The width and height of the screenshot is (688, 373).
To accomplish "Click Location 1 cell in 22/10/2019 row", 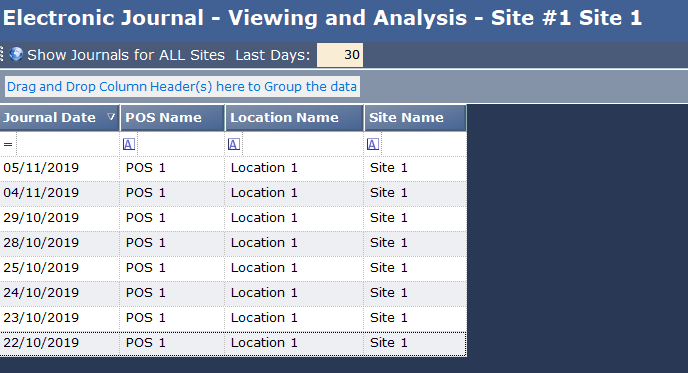I will point(294,343).
